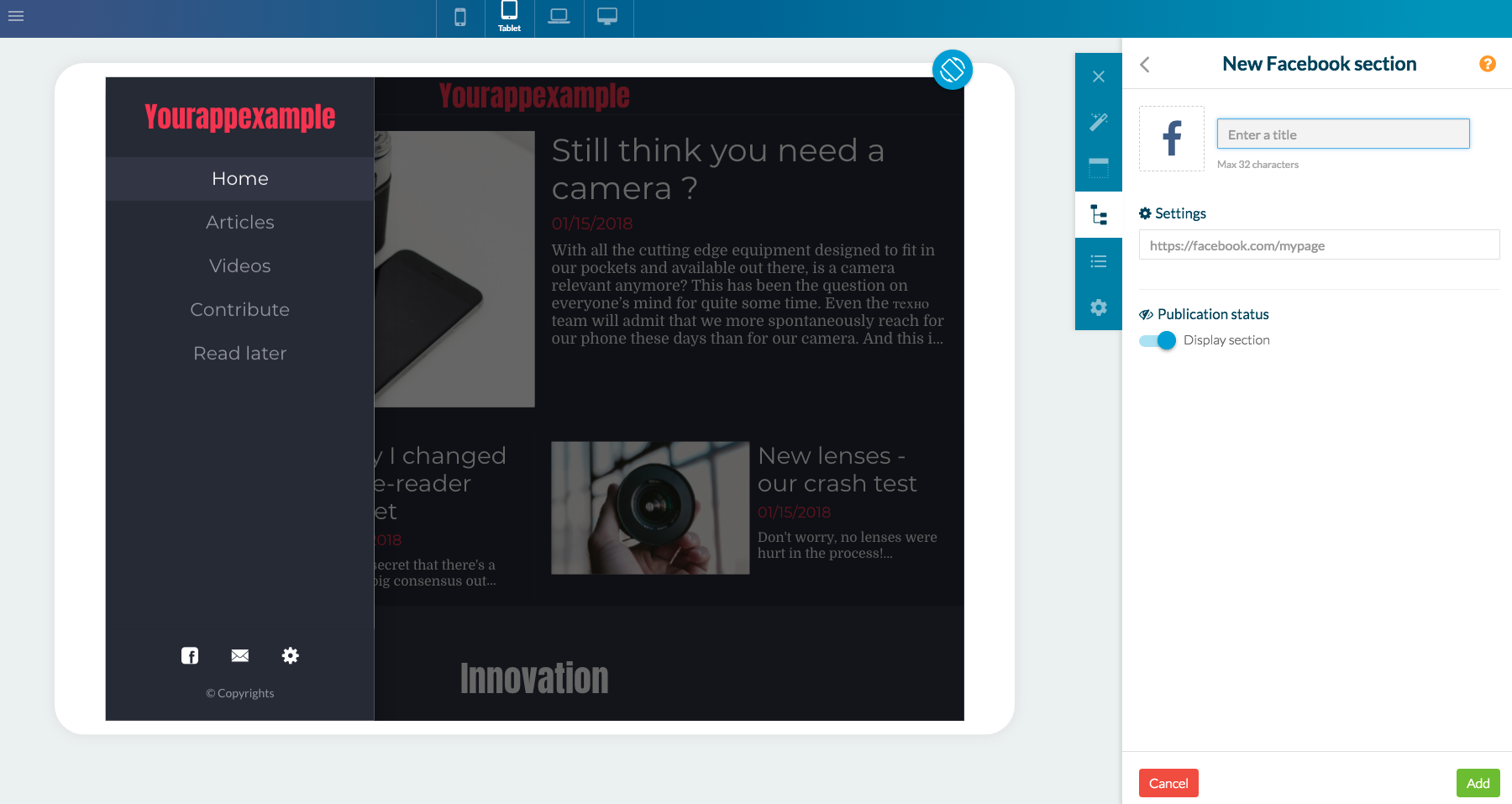This screenshot has height=804, width=1512.
Task: Click Cancel to discard Facebook section
Action: tap(1168, 782)
